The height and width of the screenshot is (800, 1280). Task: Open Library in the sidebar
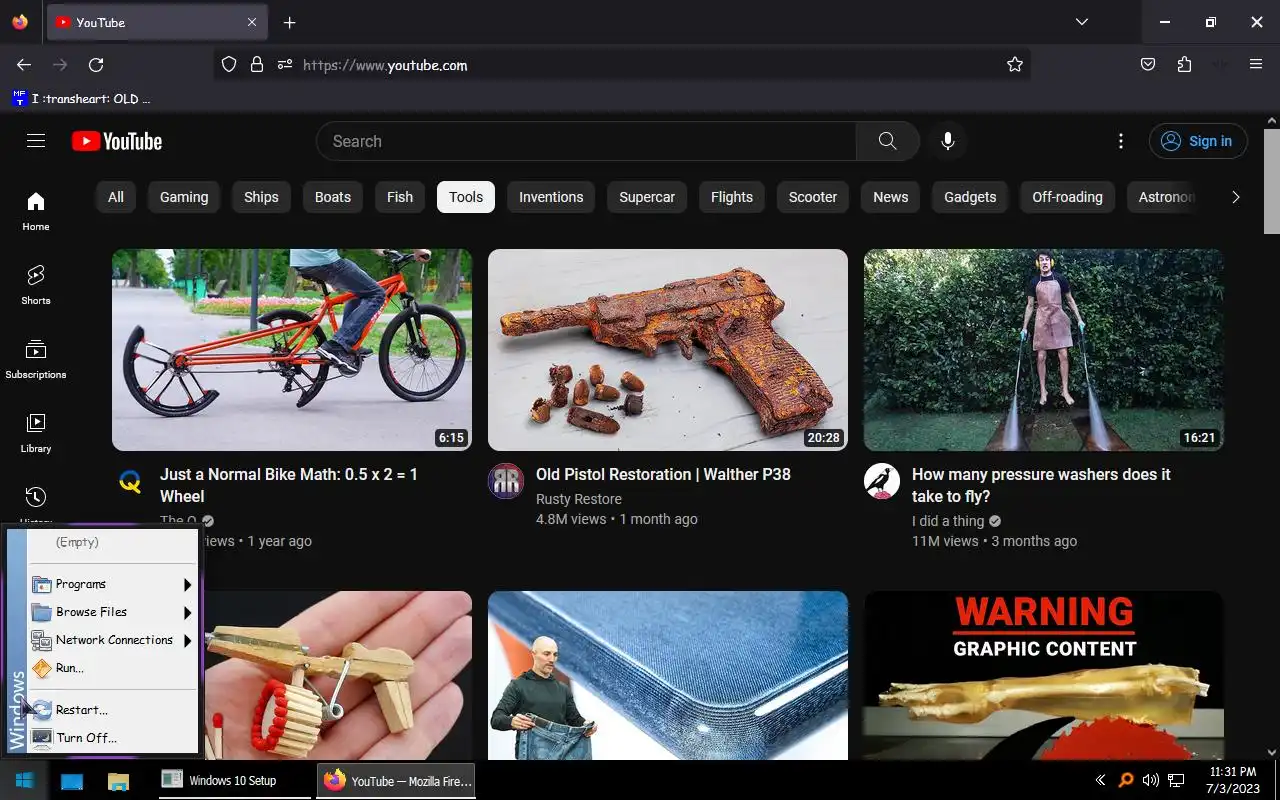pyautogui.click(x=36, y=433)
